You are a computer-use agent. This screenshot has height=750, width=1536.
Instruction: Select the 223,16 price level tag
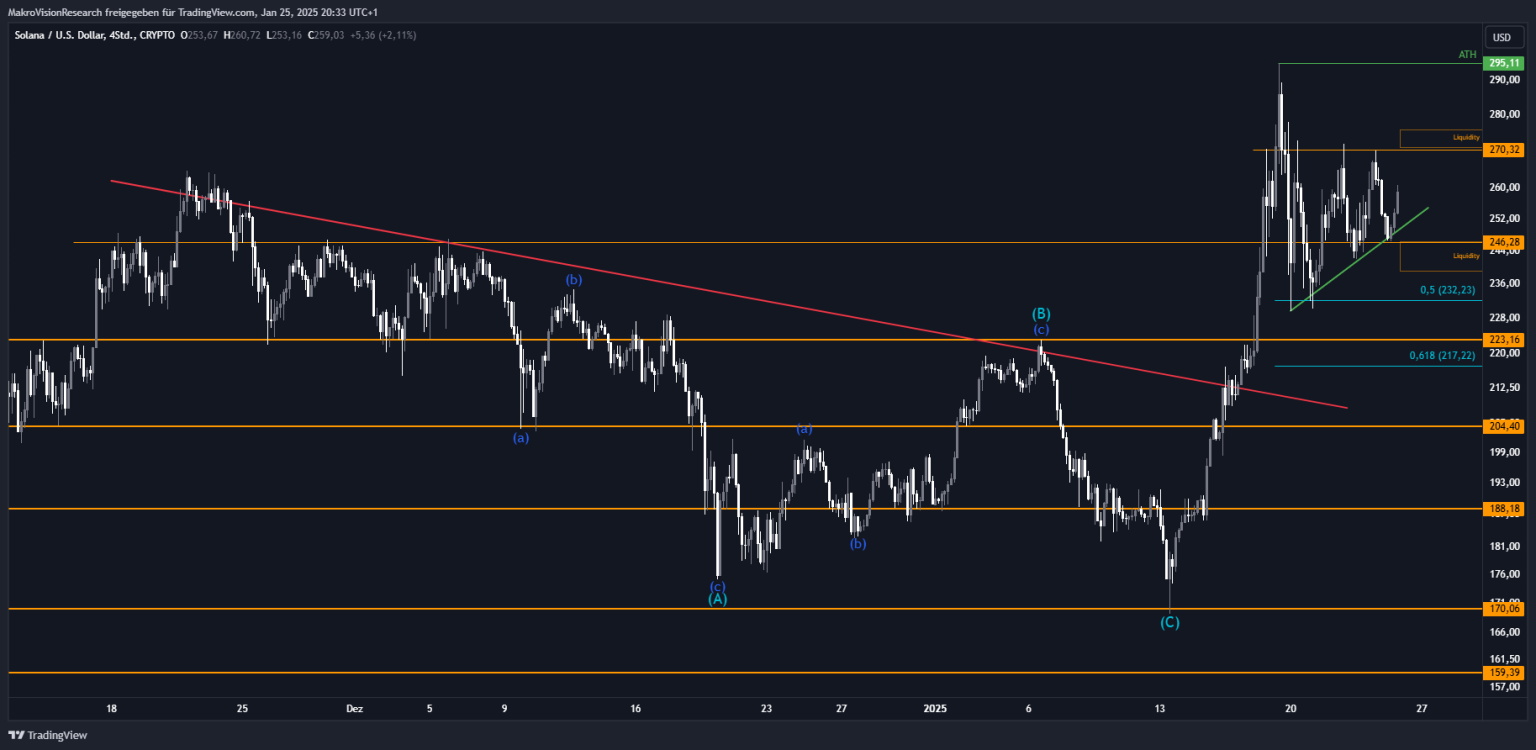[1503, 340]
